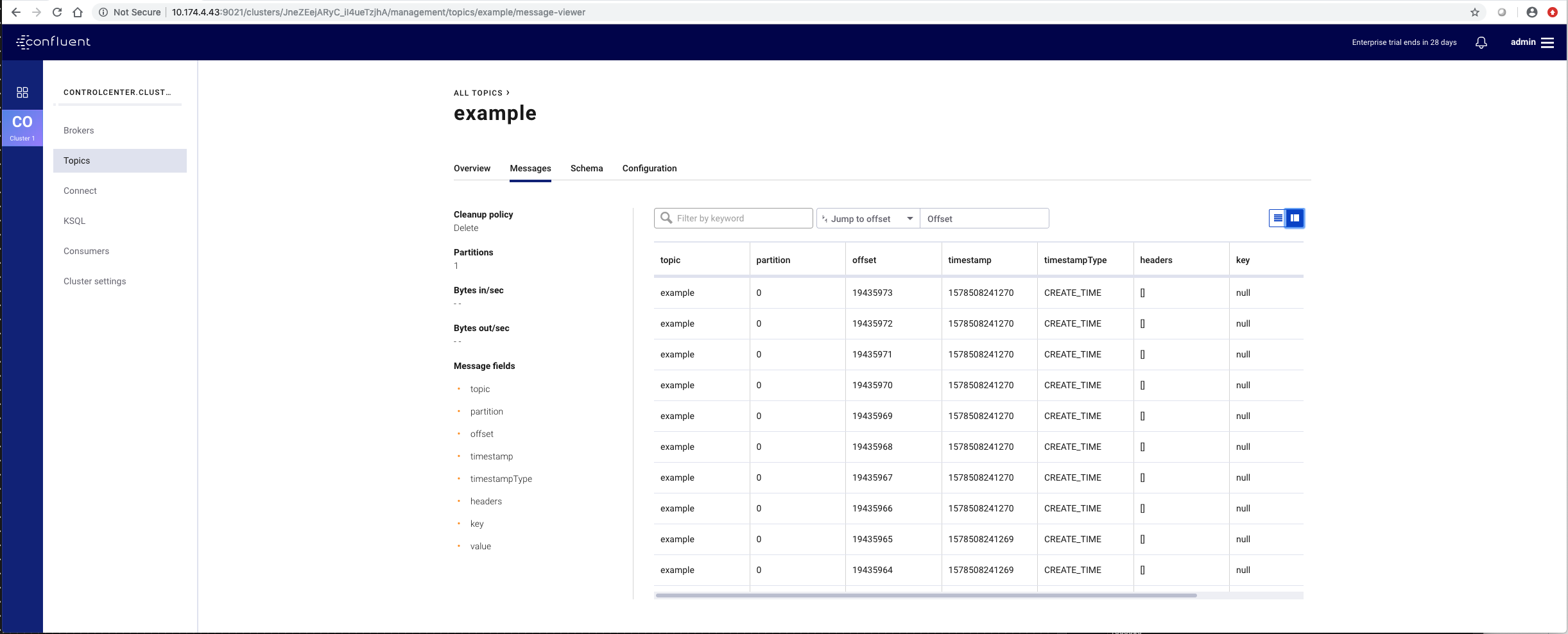Open Consumers from the sidebar
Screen dimensions: 1568x634
(86, 251)
